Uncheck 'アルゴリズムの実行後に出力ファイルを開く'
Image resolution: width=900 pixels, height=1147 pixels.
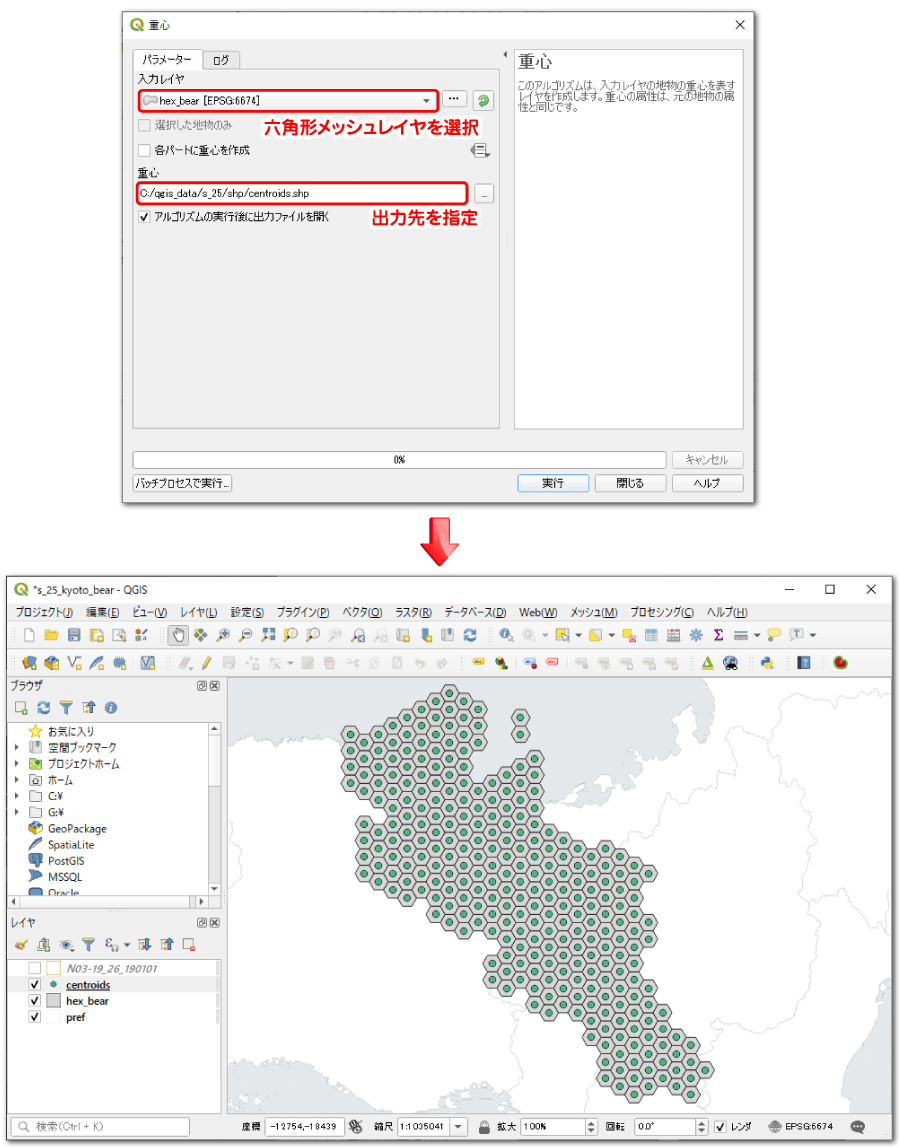point(144,217)
